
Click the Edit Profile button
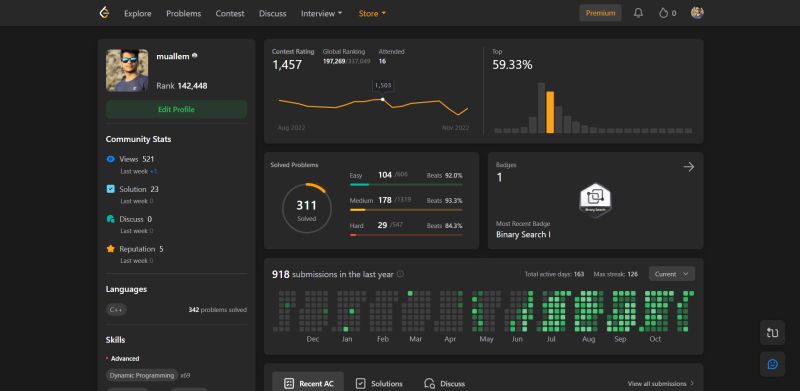[177, 109]
